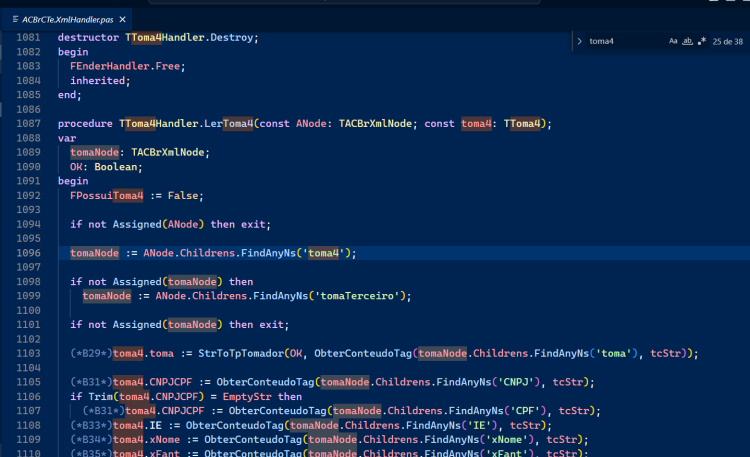Image resolution: width=750 pixels, height=457 pixels.
Task: Click 'FEnderHandler' on line 1083
Action: coord(110,66)
